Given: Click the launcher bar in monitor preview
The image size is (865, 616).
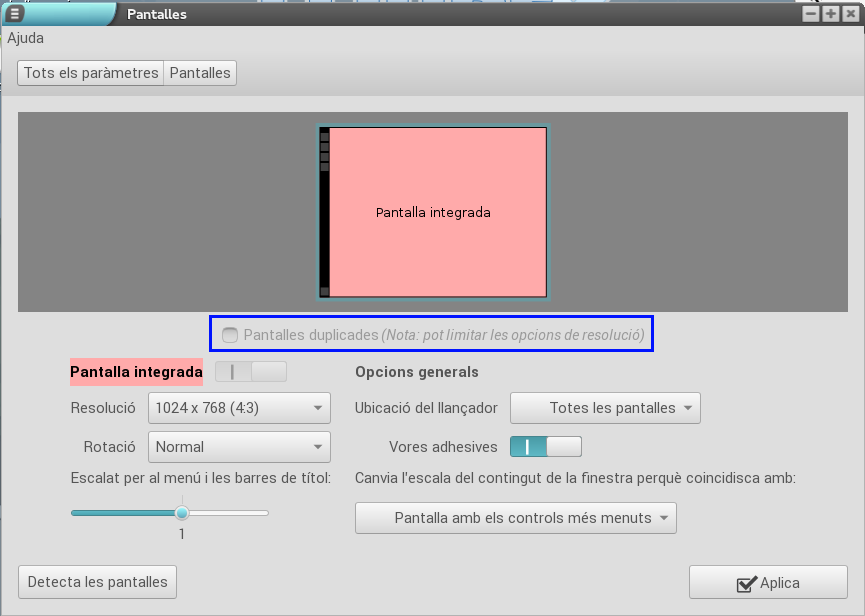Looking at the screenshot, I should [324, 212].
